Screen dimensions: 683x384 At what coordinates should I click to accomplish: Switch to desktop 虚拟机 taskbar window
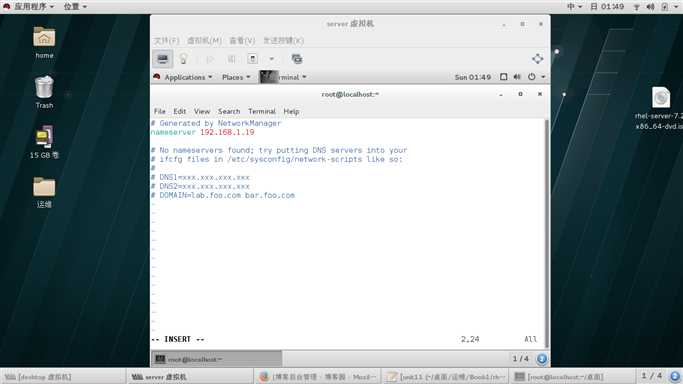point(64,377)
